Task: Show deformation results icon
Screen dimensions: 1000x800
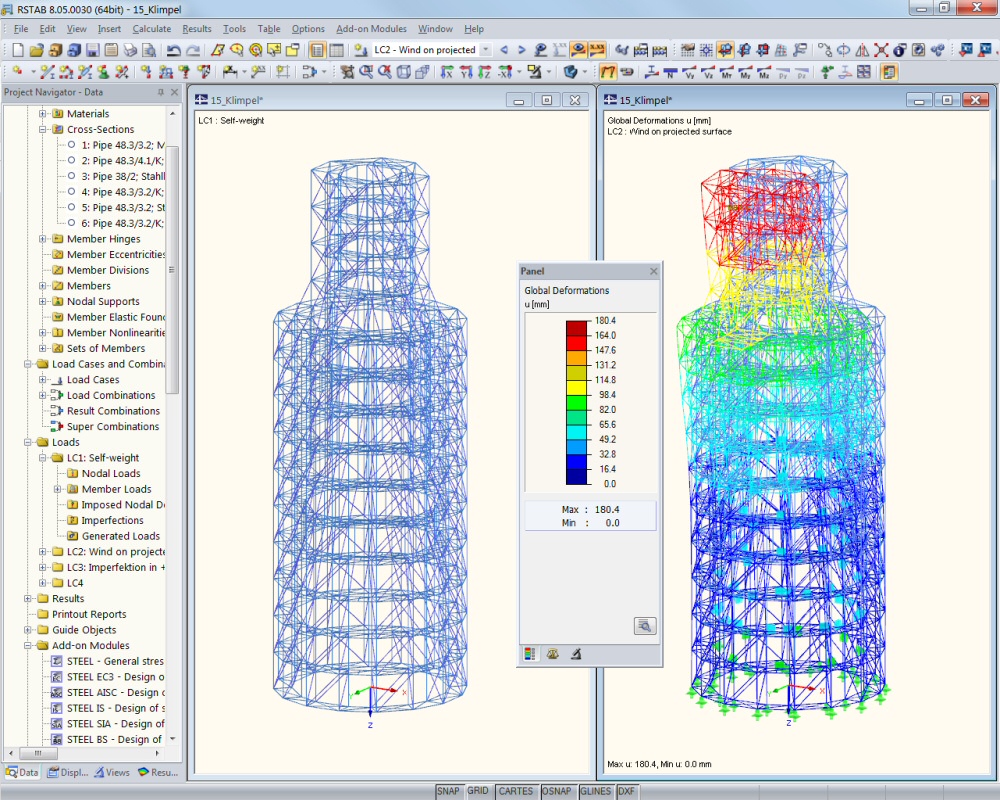Action: click(608, 72)
